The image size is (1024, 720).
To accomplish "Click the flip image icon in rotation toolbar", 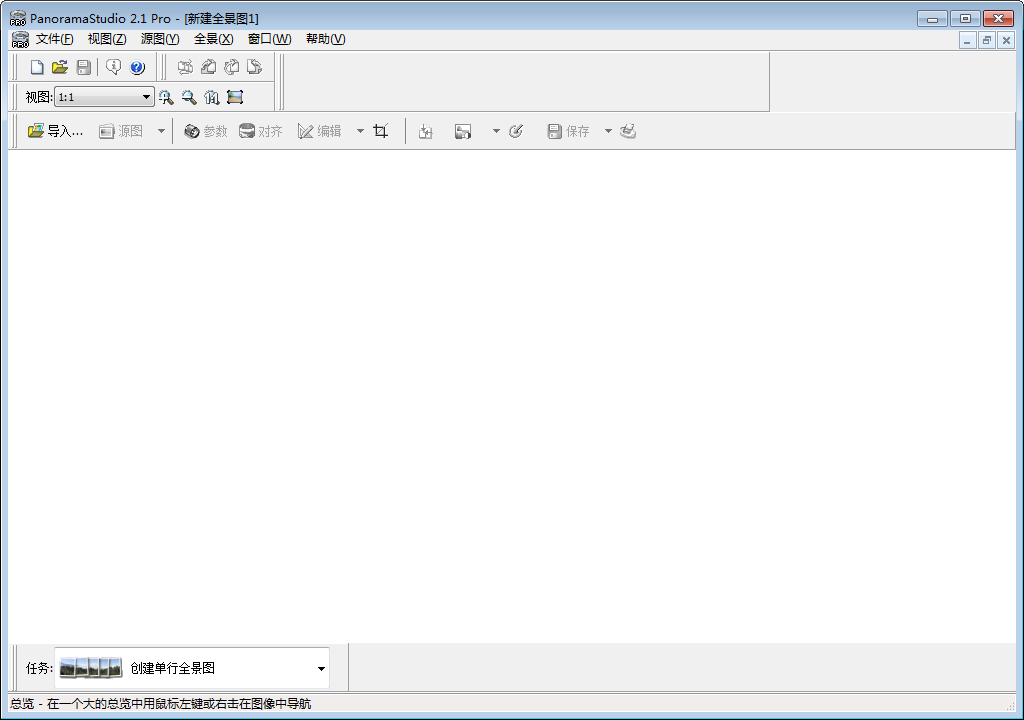I will coord(185,67).
